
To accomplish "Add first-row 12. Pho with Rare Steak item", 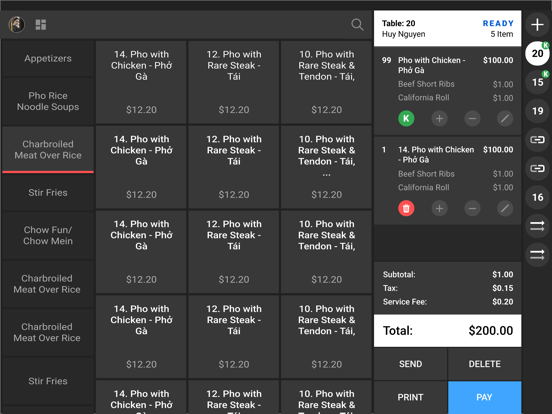I will click(234, 82).
